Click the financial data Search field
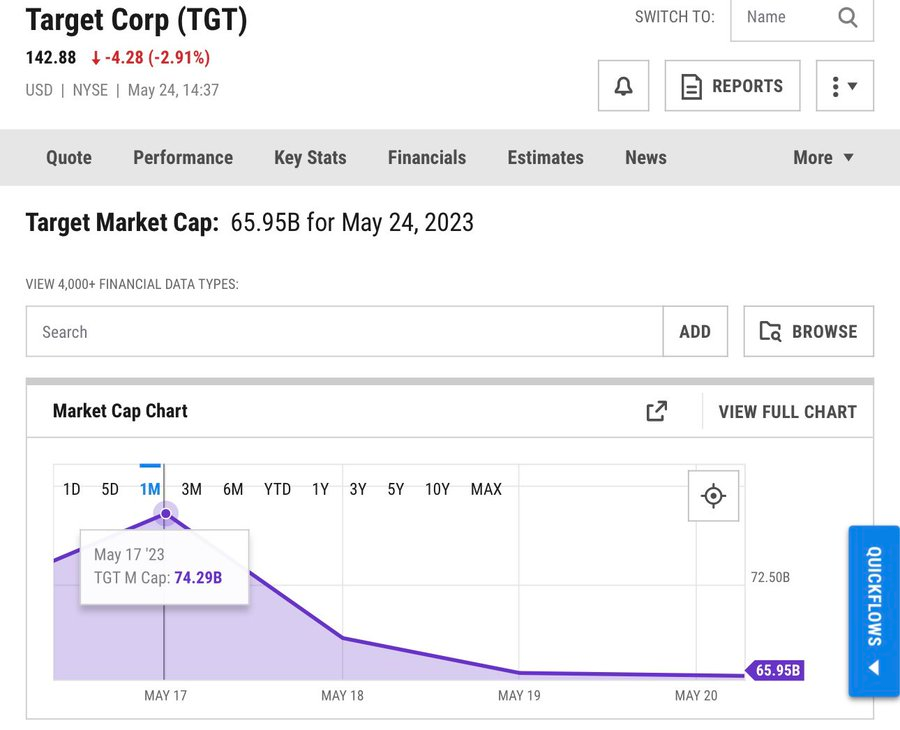This screenshot has height=730, width=900. [x=344, y=332]
